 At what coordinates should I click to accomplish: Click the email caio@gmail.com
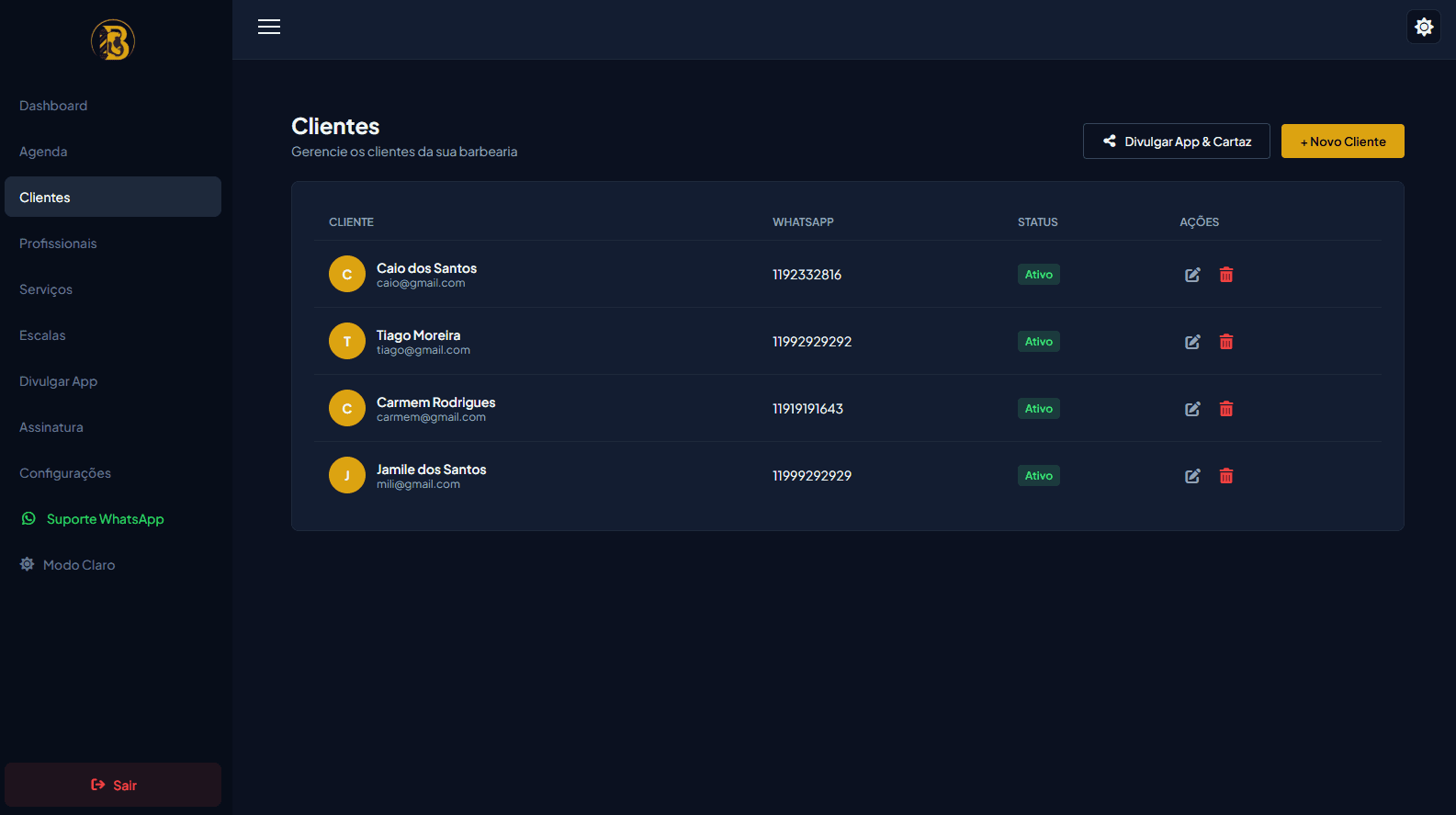coord(421,283)
